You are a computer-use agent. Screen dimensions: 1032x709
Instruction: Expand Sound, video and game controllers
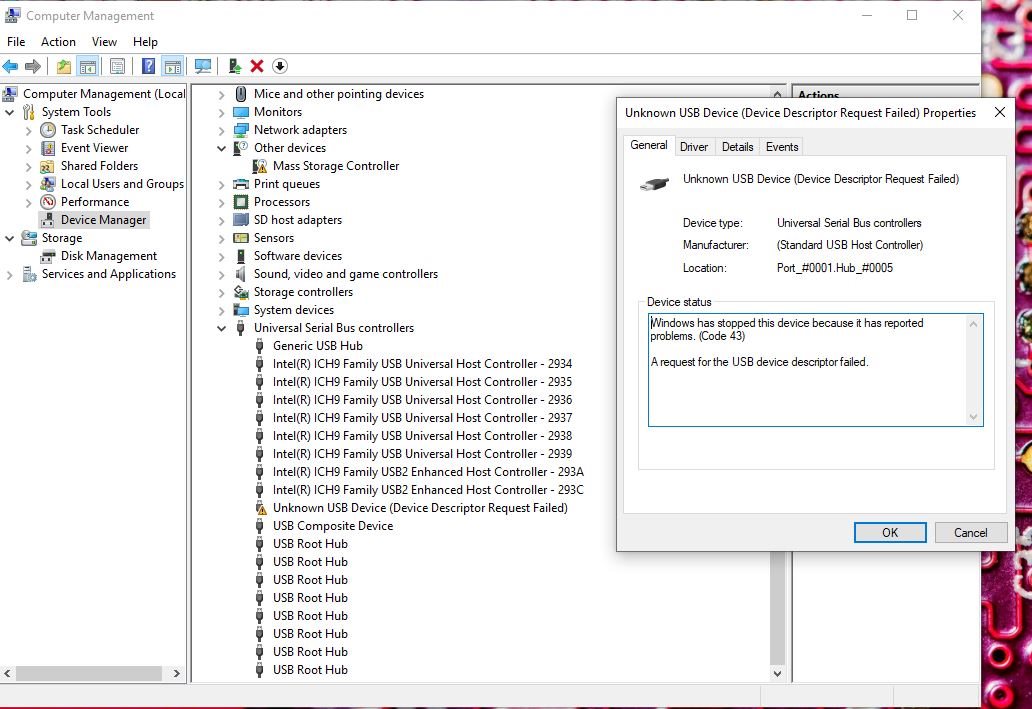(222, 275)
